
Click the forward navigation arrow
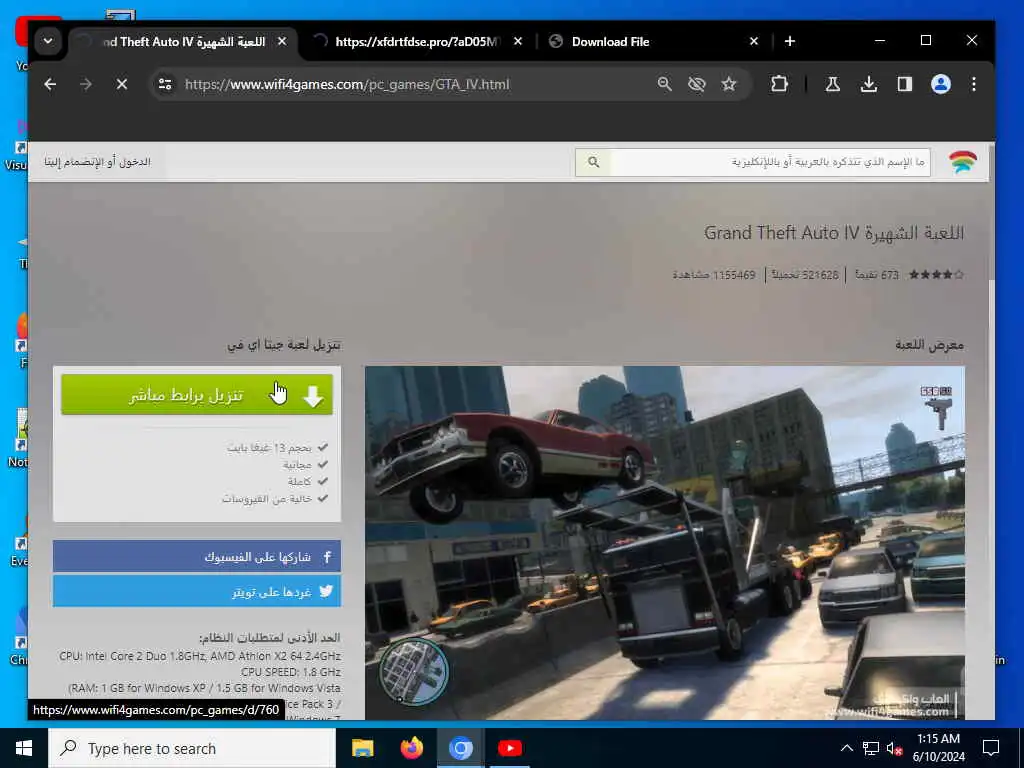tap(86, 84)
